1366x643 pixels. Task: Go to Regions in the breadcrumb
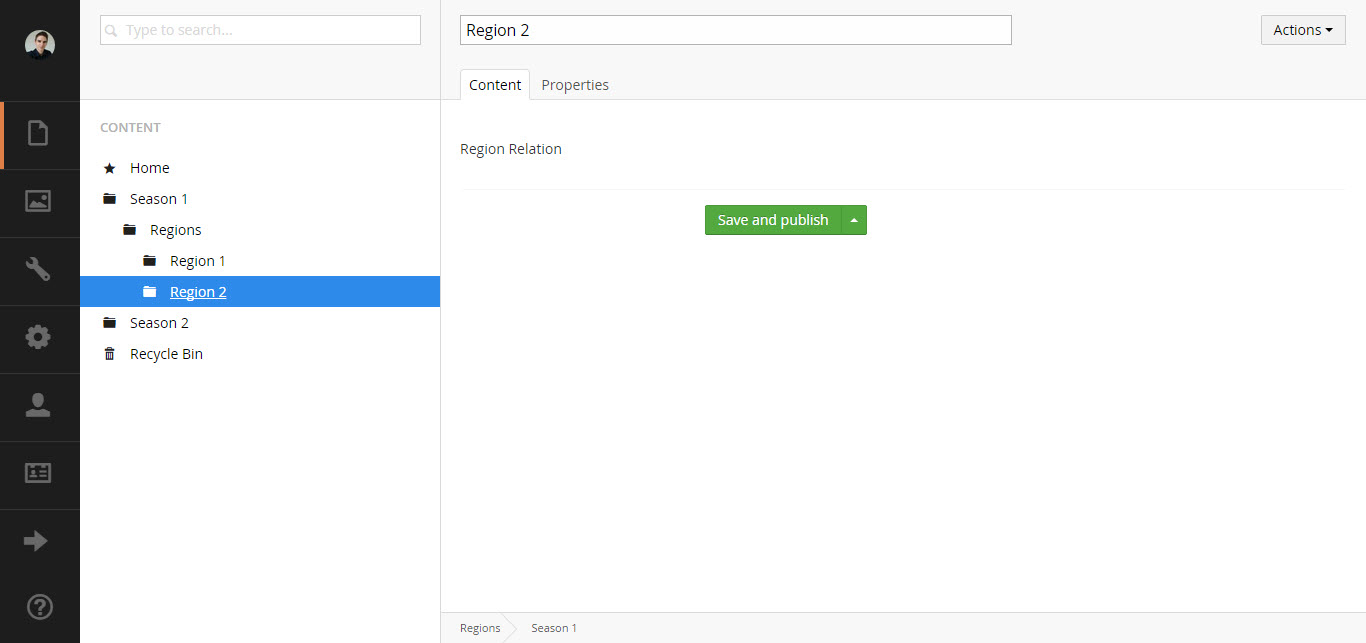(480, 628)
